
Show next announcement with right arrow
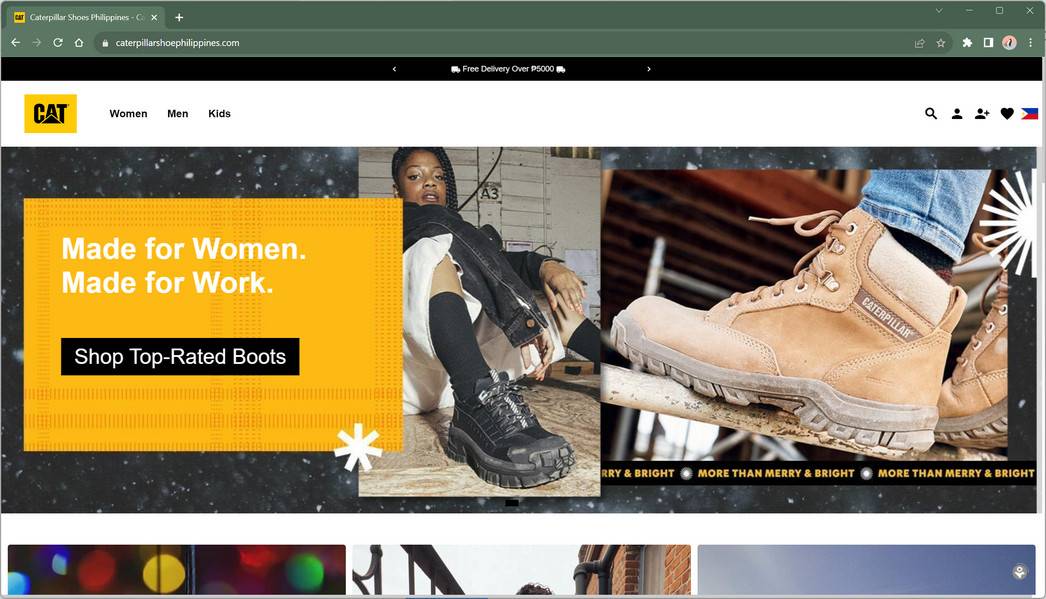click(x=648, y=69)
